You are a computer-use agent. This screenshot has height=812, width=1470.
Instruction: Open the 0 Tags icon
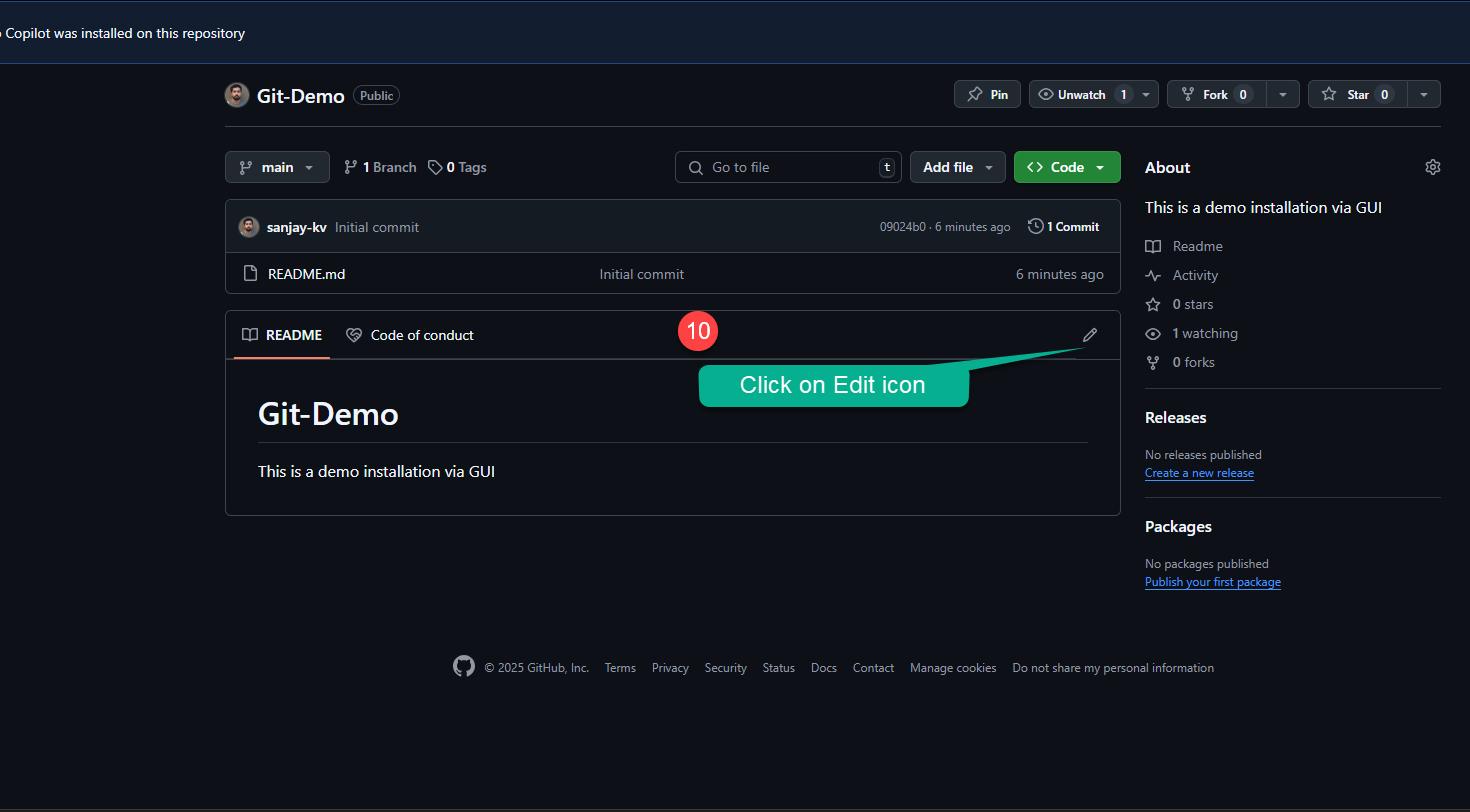point(435,167)
